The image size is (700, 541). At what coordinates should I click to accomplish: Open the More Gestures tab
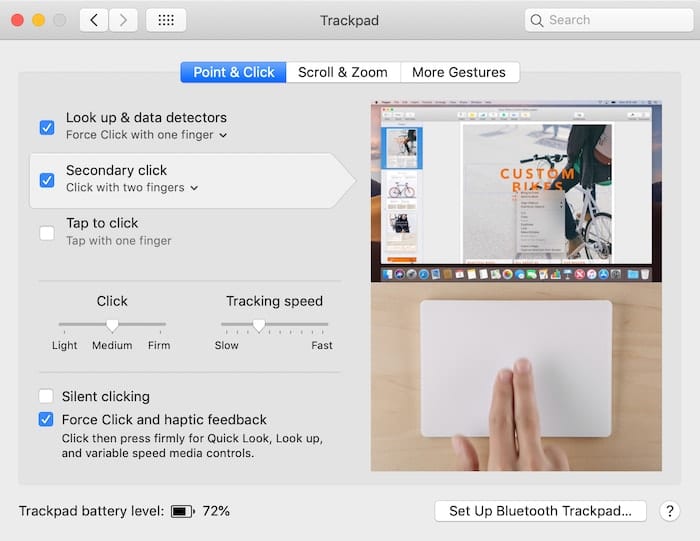(459, 72)
